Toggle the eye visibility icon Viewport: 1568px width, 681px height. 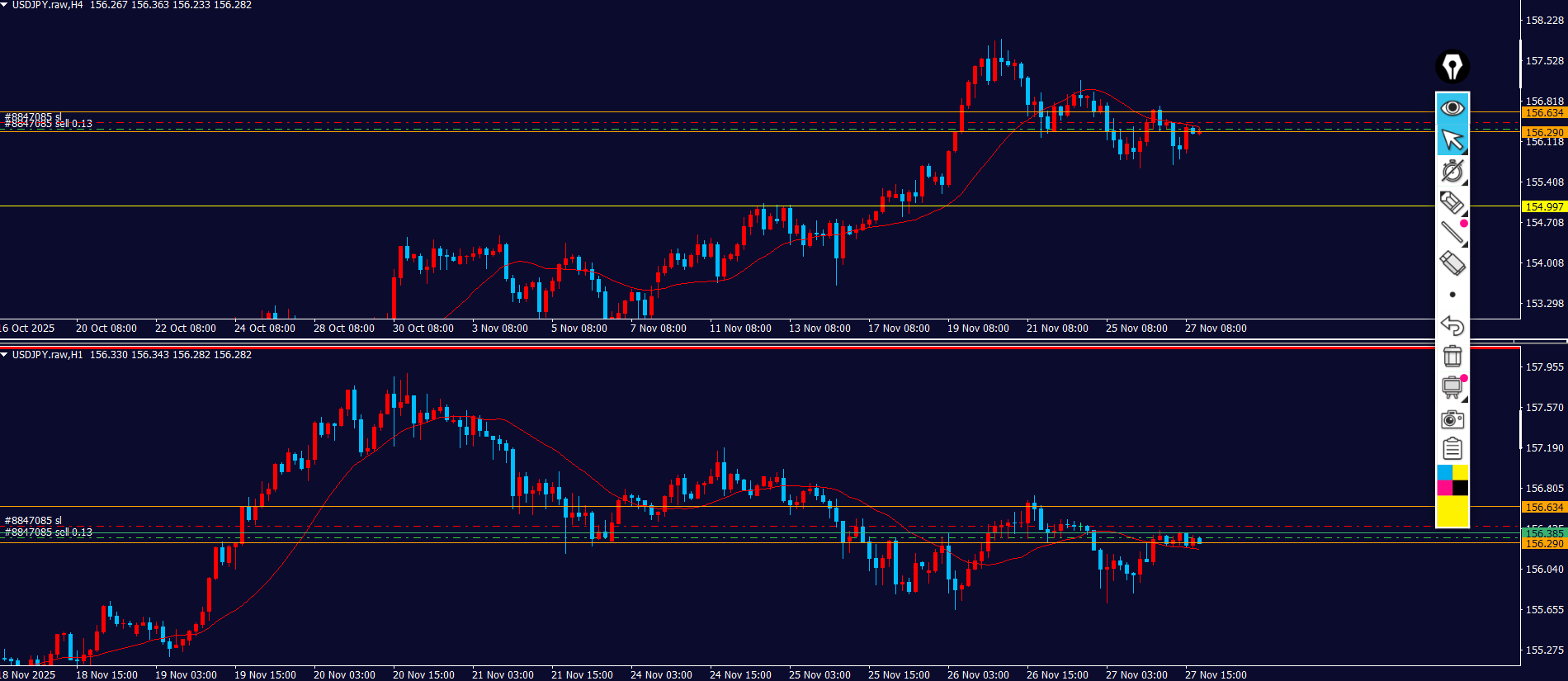click(1452, 108)
